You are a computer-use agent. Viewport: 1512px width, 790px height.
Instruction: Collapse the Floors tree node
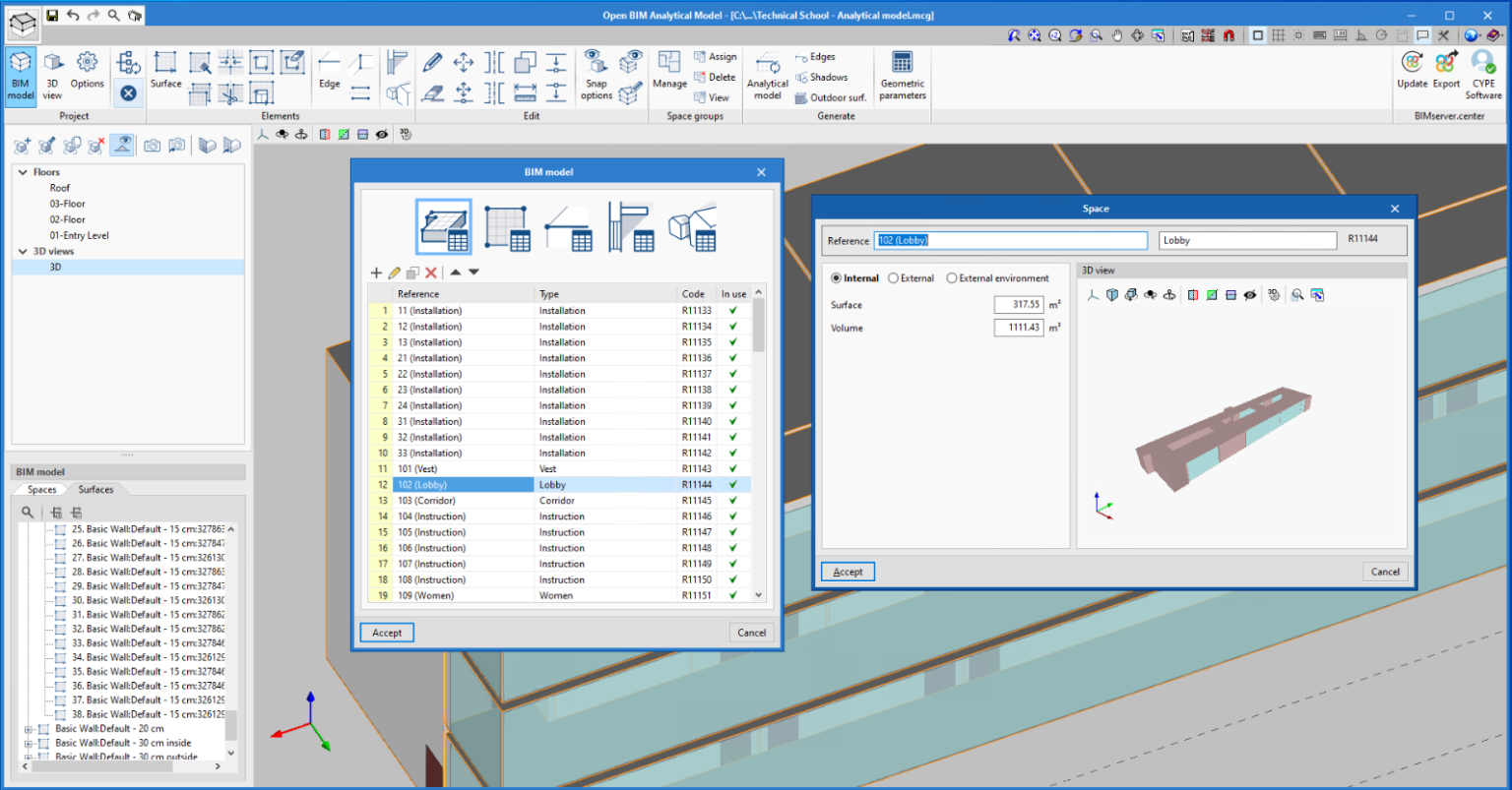tap(23, 172)
